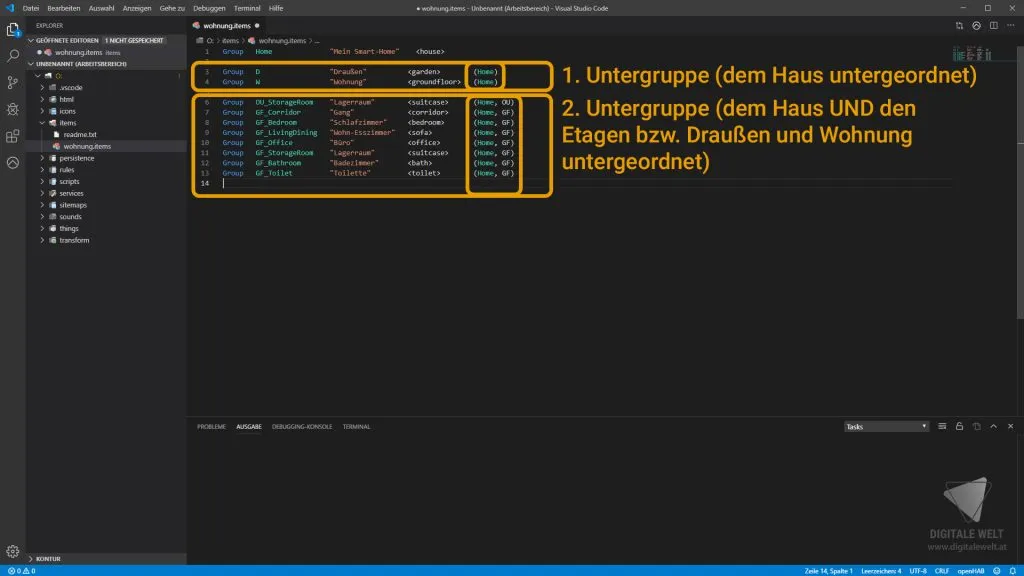This screenshot has height=576, width=1024.
Task: Expand the services folder
Action: click(x=42, y=193)
